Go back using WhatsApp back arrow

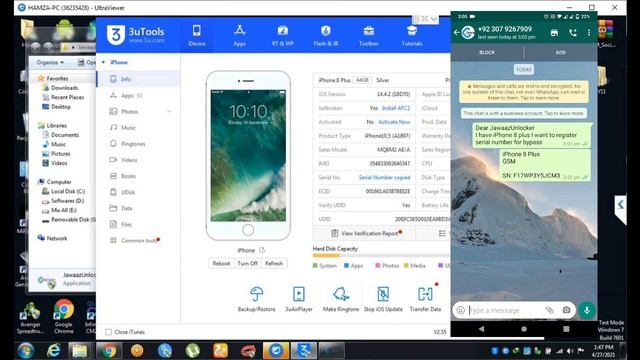(x=457, y=32)
